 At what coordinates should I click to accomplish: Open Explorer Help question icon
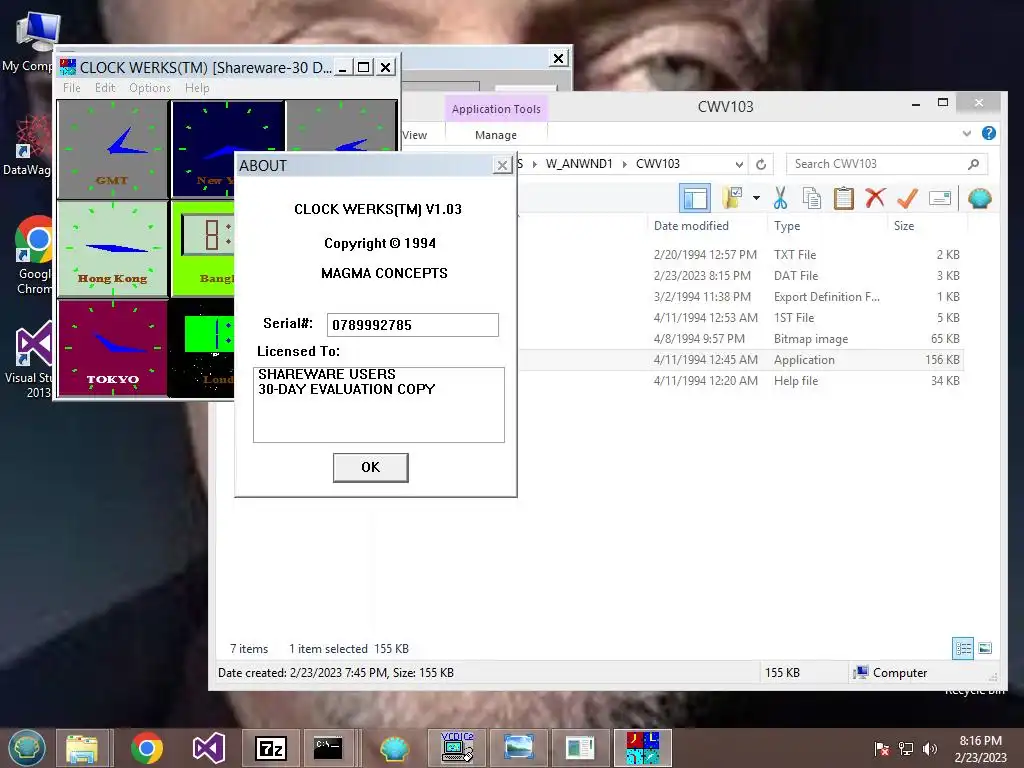click(989, 133)
